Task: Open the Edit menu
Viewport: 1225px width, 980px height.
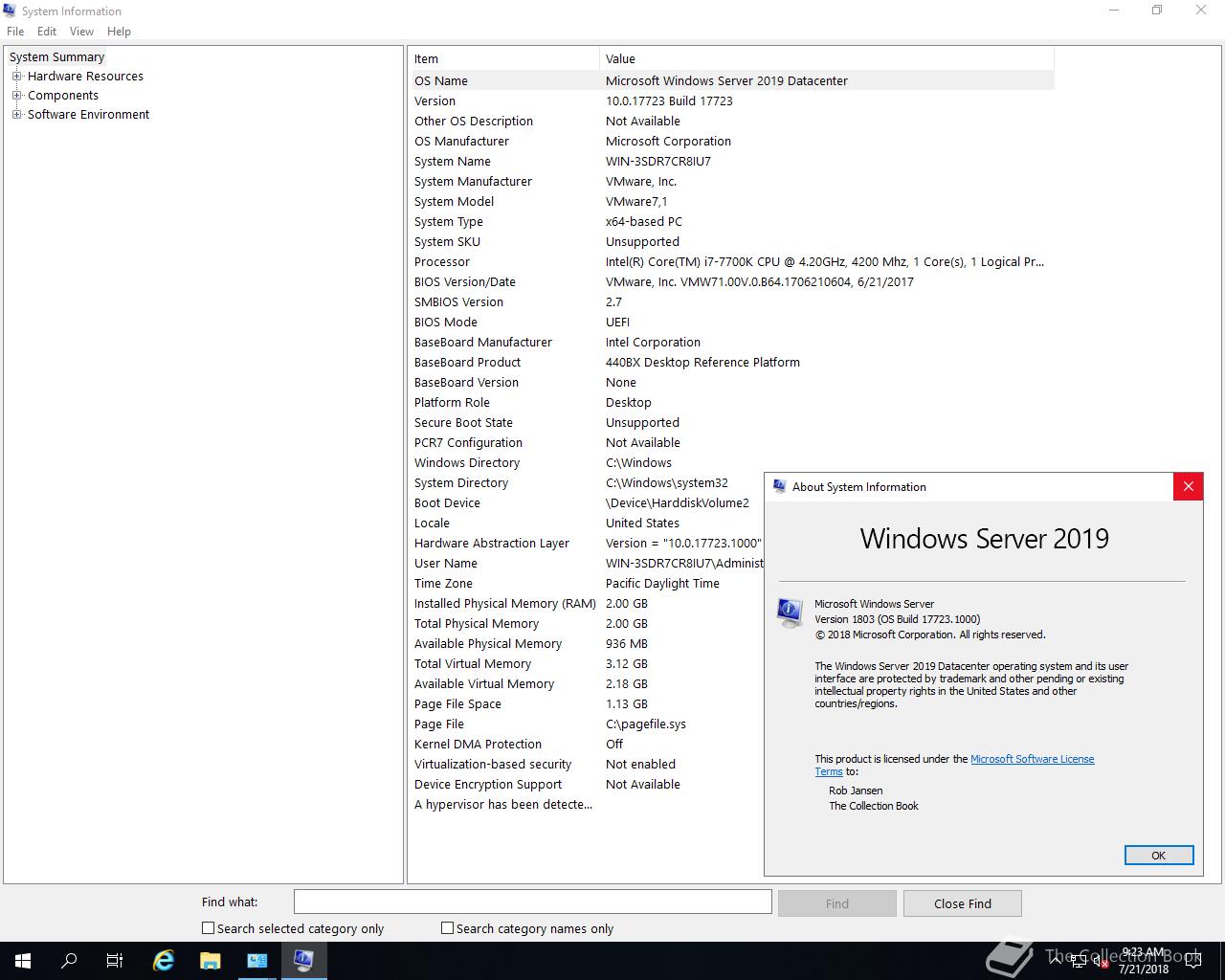Action: coord(47,32)
